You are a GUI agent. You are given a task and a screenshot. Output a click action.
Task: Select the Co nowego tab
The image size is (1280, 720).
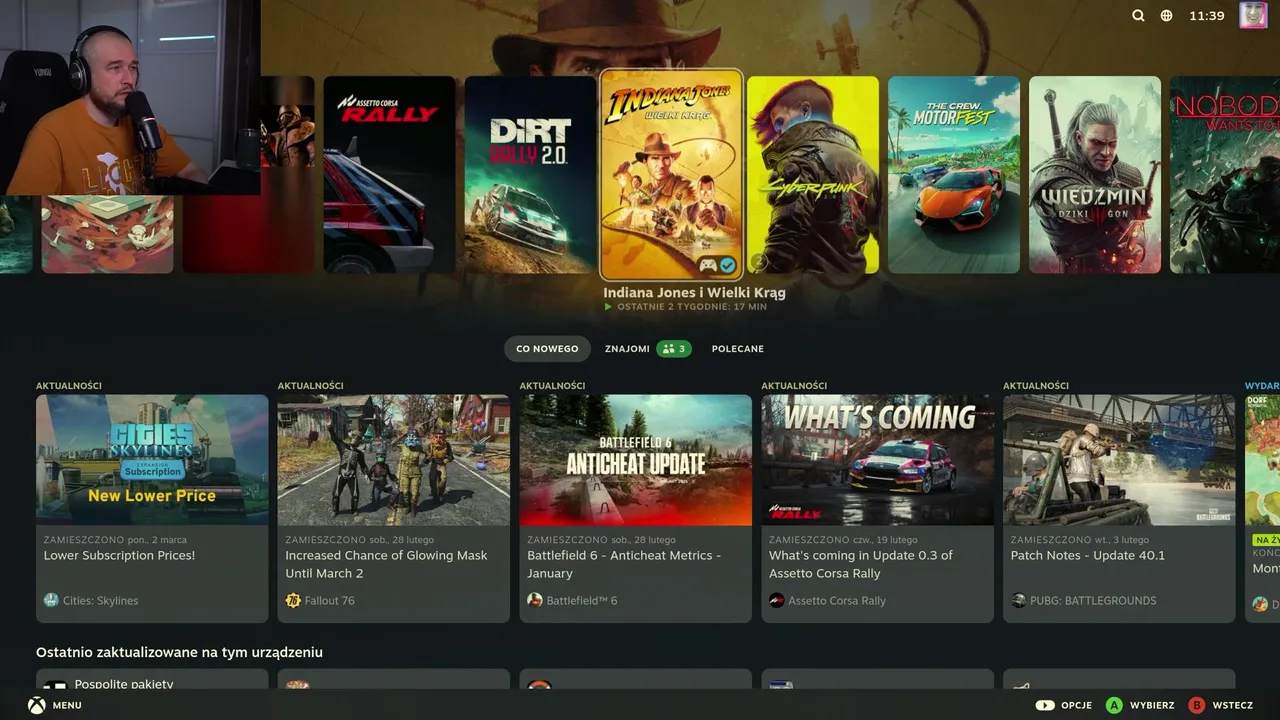547,349
